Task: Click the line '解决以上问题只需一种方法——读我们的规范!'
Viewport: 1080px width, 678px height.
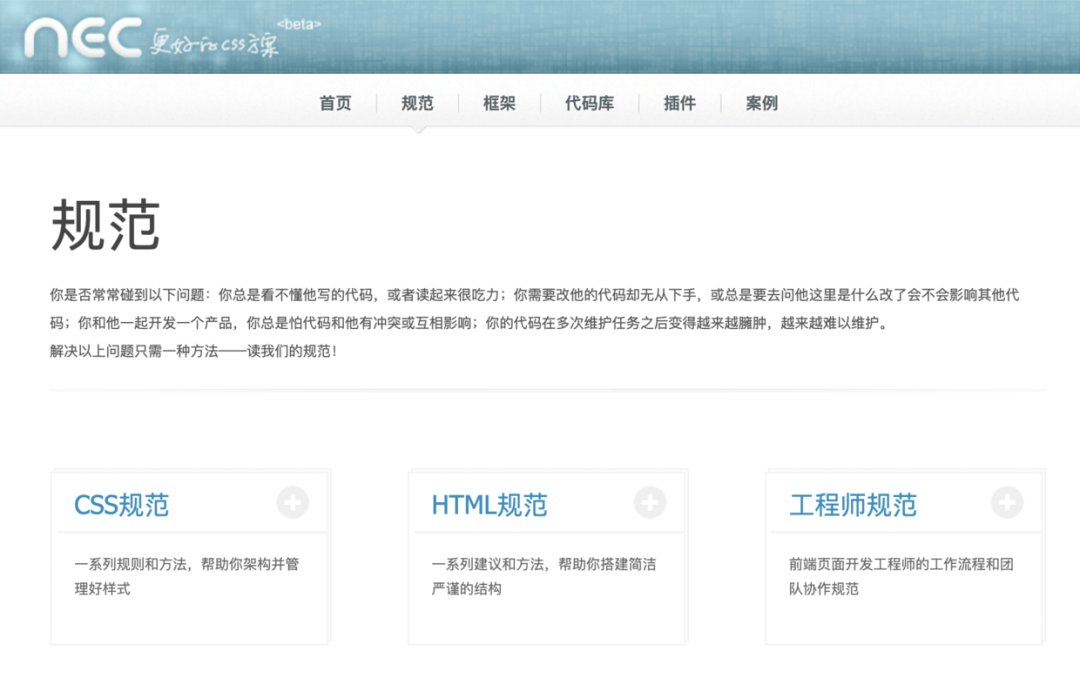Action: tap(194, 351)
